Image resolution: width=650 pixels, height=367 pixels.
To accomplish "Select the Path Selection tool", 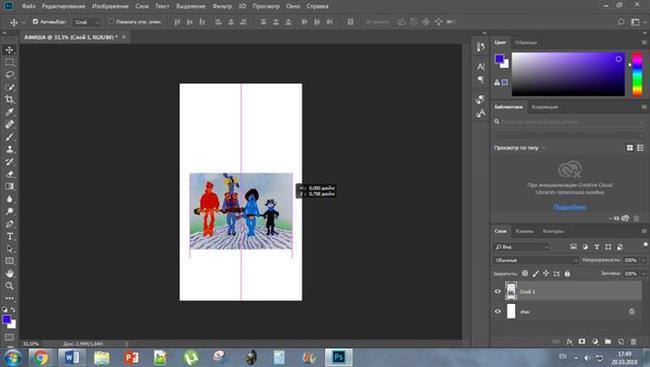I will [9, 249].
